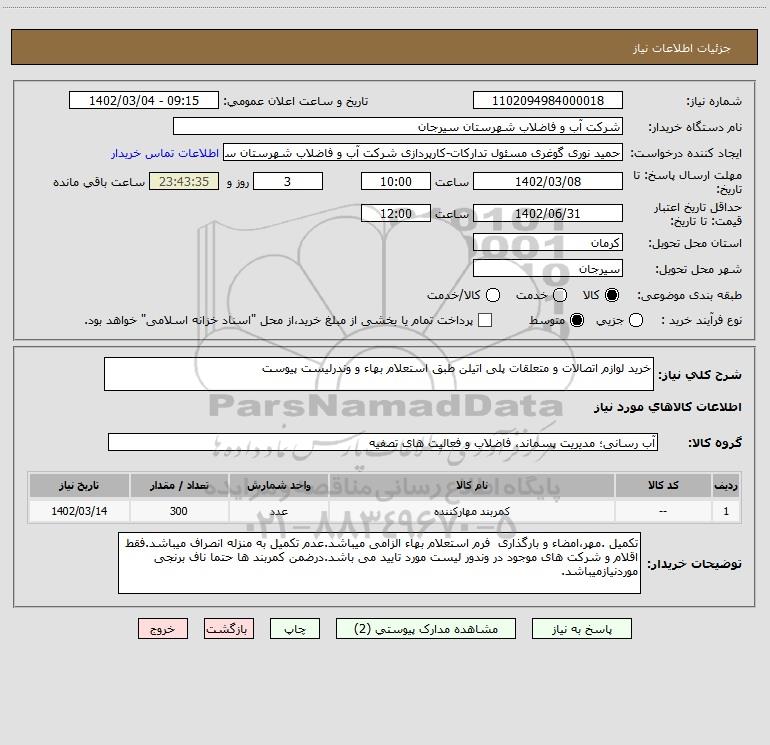Click the خروج exit button

click(163, 629)
